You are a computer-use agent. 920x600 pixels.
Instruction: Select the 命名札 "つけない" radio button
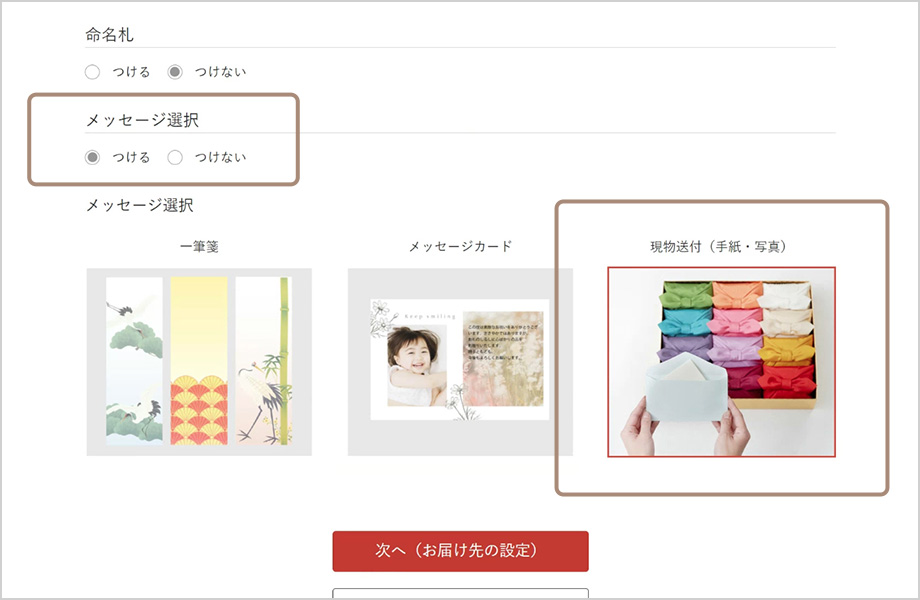pyautogui.click(x=175, y=72)
